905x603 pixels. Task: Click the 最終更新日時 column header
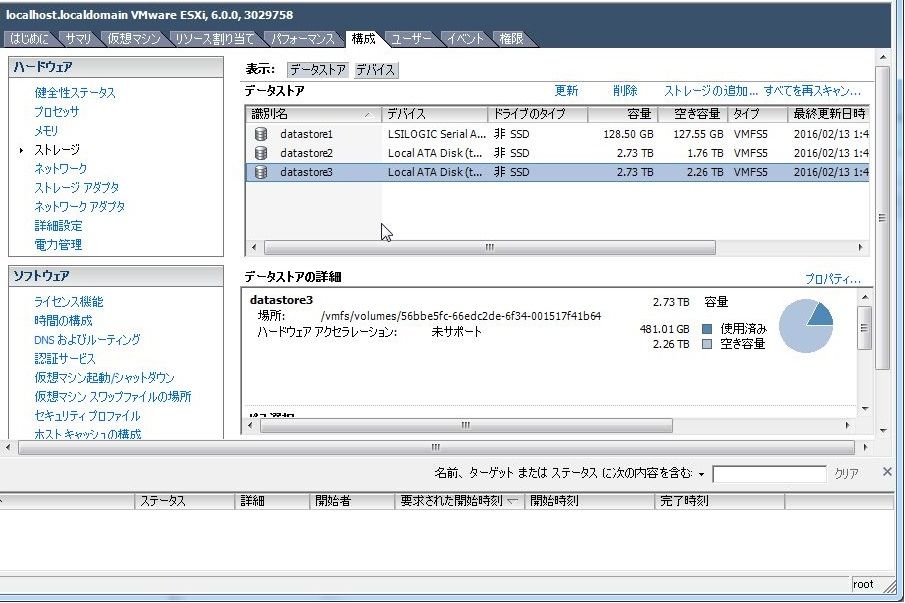(x=828, y=114)
